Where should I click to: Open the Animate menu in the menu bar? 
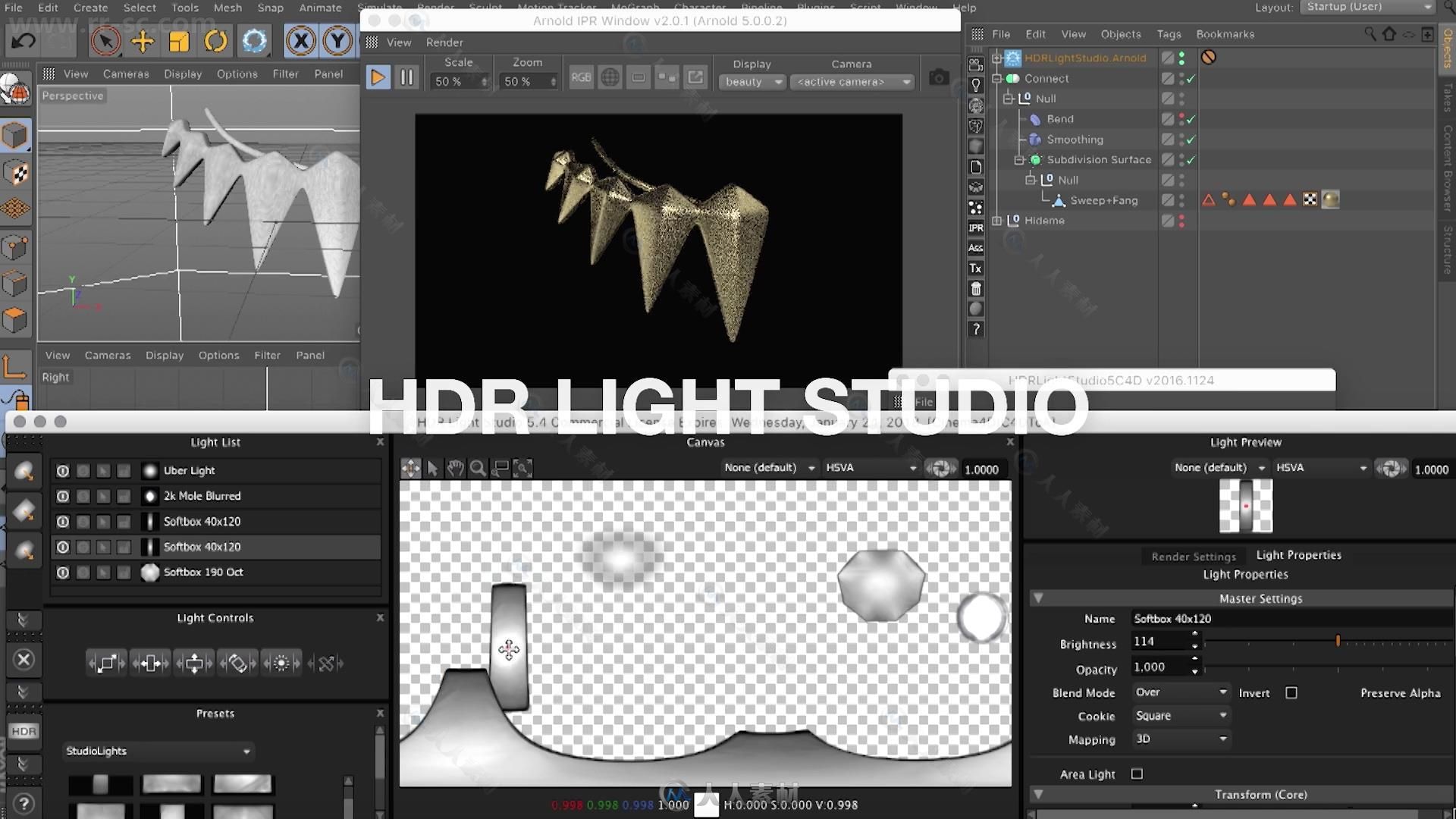(x=320, y=8)
